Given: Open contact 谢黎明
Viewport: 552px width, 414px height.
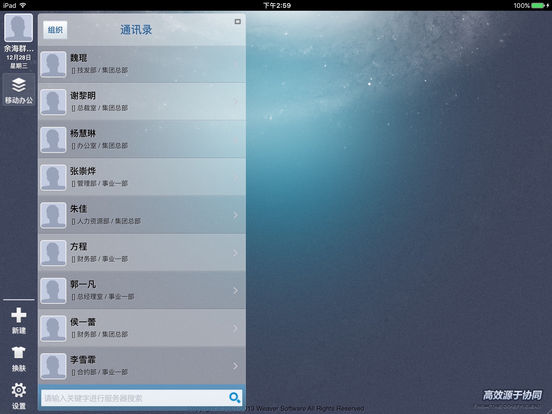Looking at the screenshot, I should [142, 102].
